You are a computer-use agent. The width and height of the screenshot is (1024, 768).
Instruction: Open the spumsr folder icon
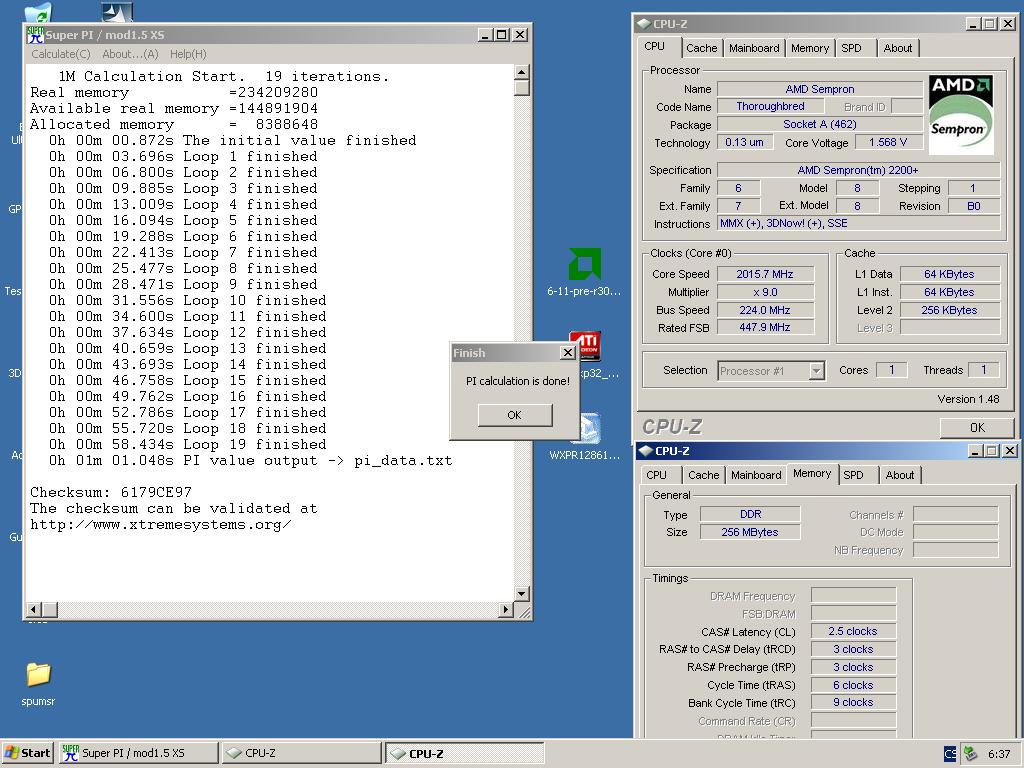38,673
